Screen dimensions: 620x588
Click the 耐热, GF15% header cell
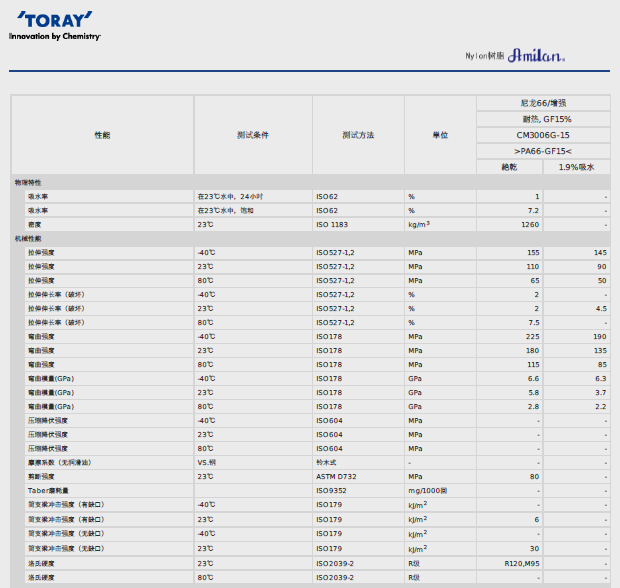coord(543,119)
